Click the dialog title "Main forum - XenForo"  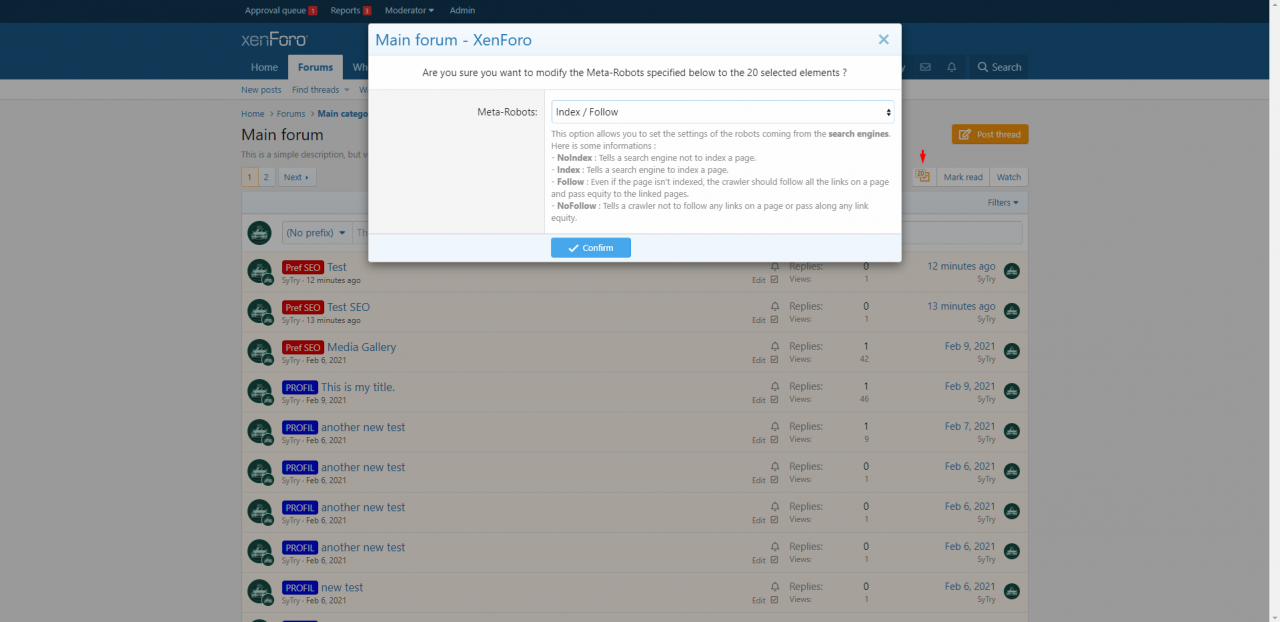[453, 40]
